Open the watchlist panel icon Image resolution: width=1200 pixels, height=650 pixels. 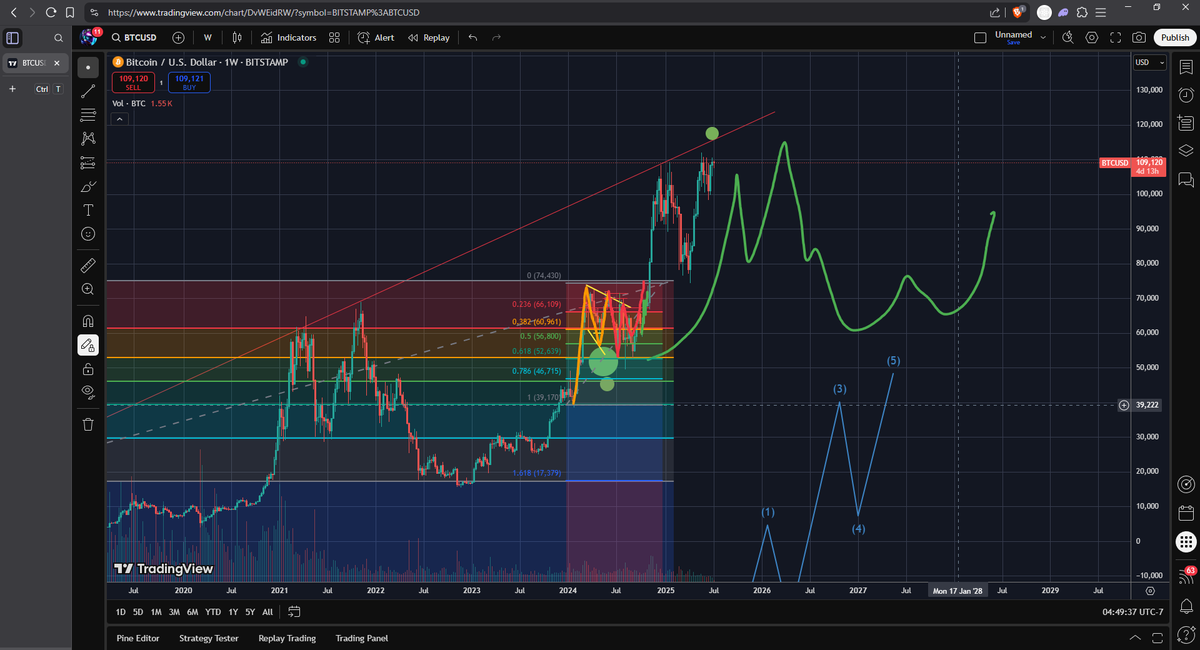click(1186, 67)
